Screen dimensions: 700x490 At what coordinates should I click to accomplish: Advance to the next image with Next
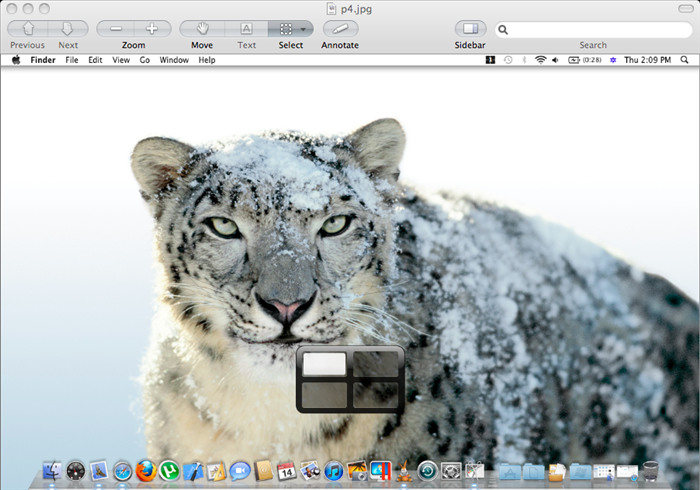(68, 29)
